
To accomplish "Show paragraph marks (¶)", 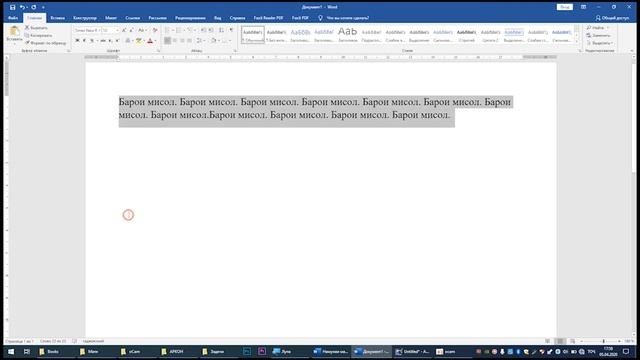I will 231,30.
